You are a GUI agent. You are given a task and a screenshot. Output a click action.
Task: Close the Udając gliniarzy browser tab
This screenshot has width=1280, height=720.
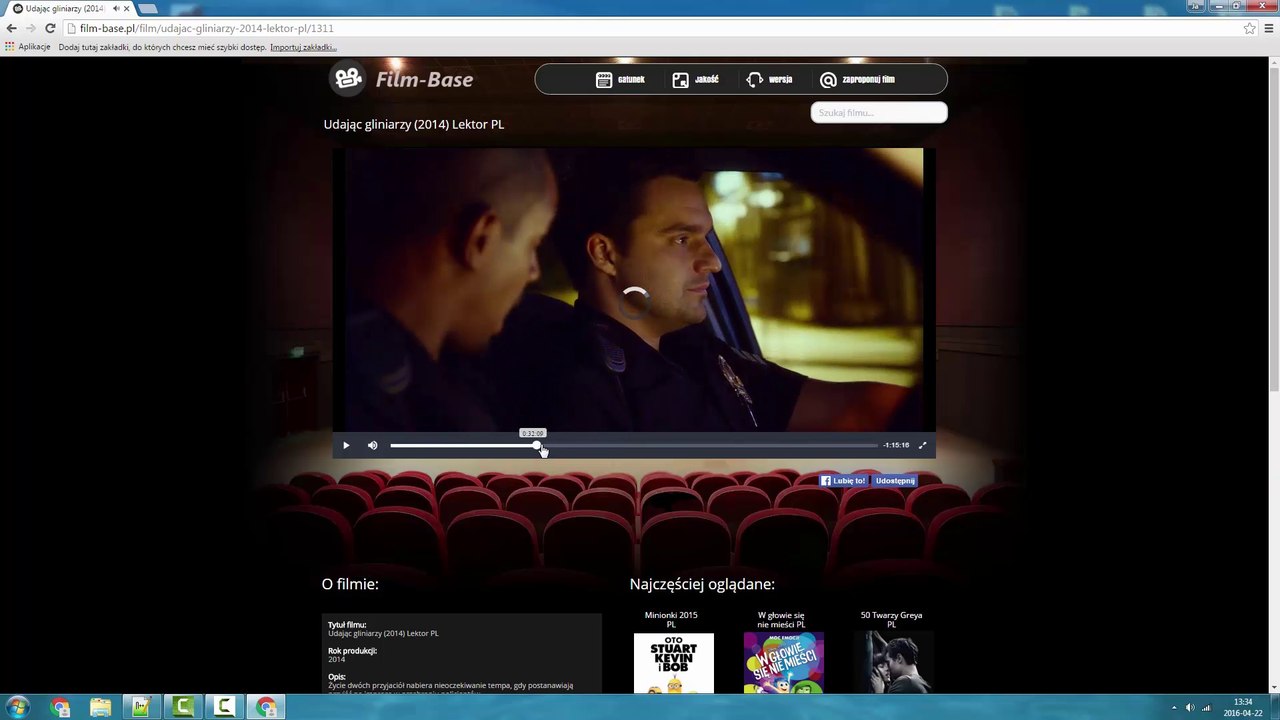[127, 8]
